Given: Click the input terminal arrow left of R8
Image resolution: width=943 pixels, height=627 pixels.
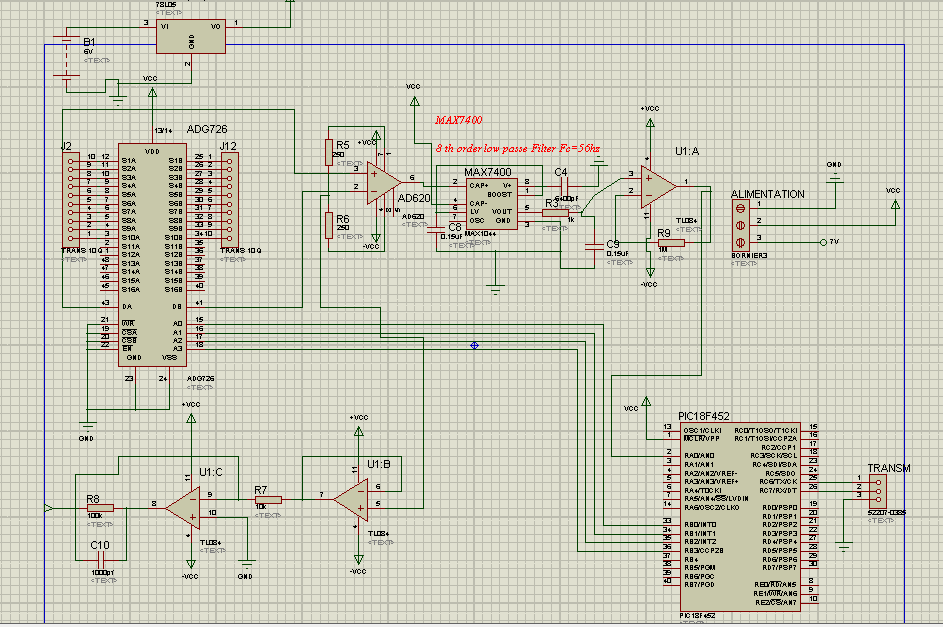Looking at the screenshot, I should tap(49, 509).
